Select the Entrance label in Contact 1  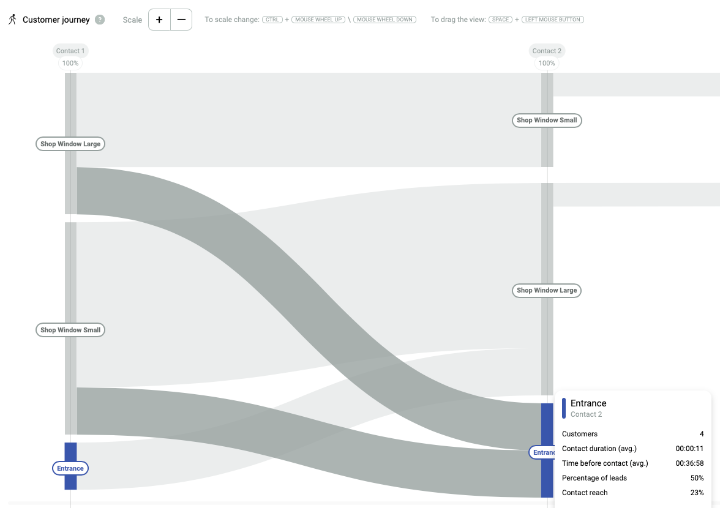tap(70, 468)
